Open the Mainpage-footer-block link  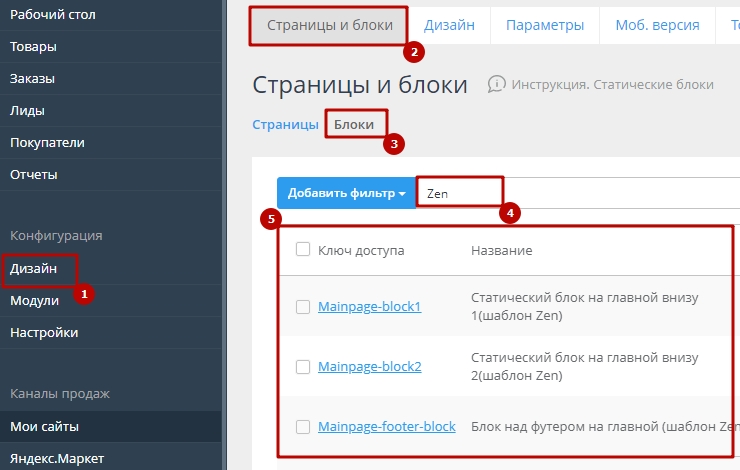(386, 427)
